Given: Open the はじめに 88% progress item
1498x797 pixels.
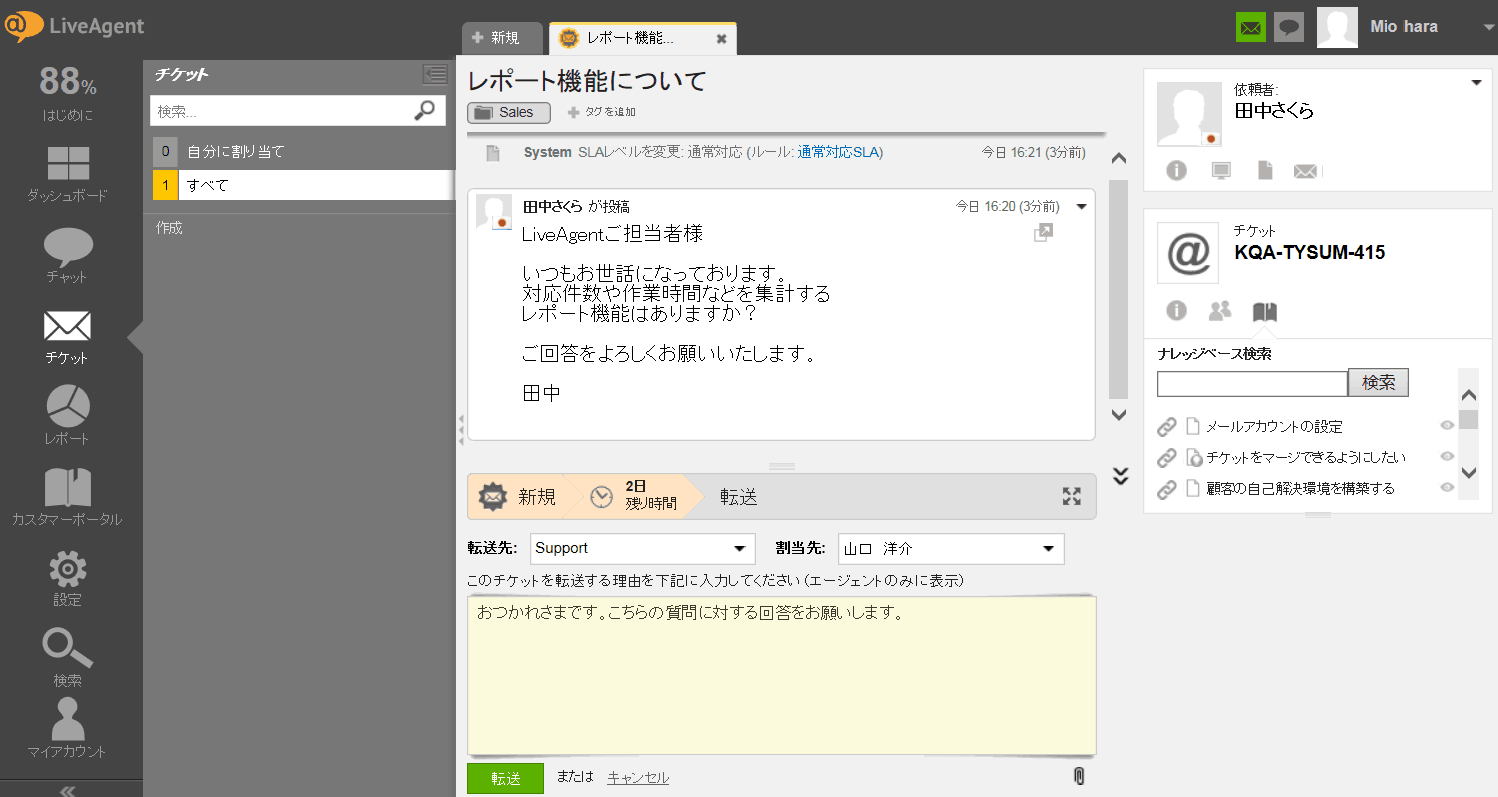Looking at the screenshot, I should 68,93.
